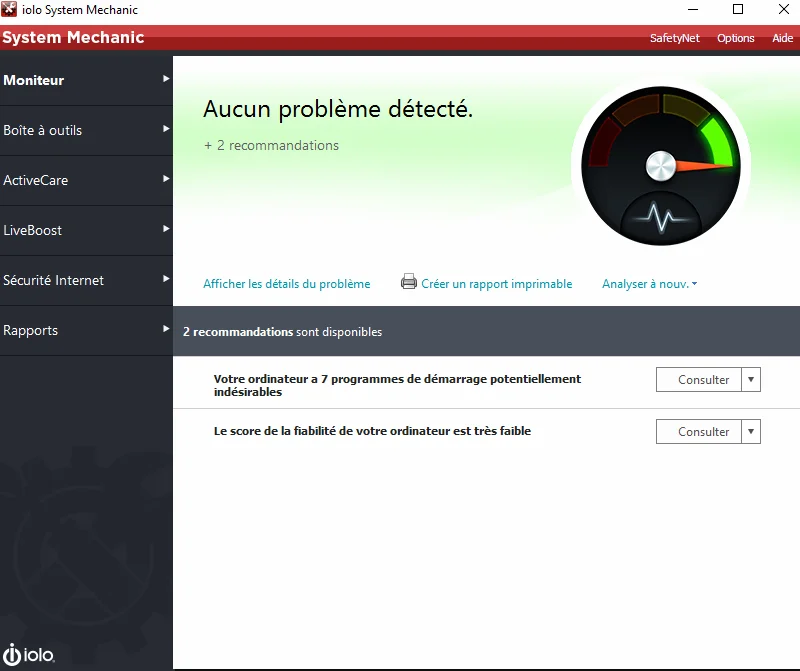This screenshot has height=671, width=800.
Task: Maximize the System Mechanic window
Action: [x=738, y=9]
